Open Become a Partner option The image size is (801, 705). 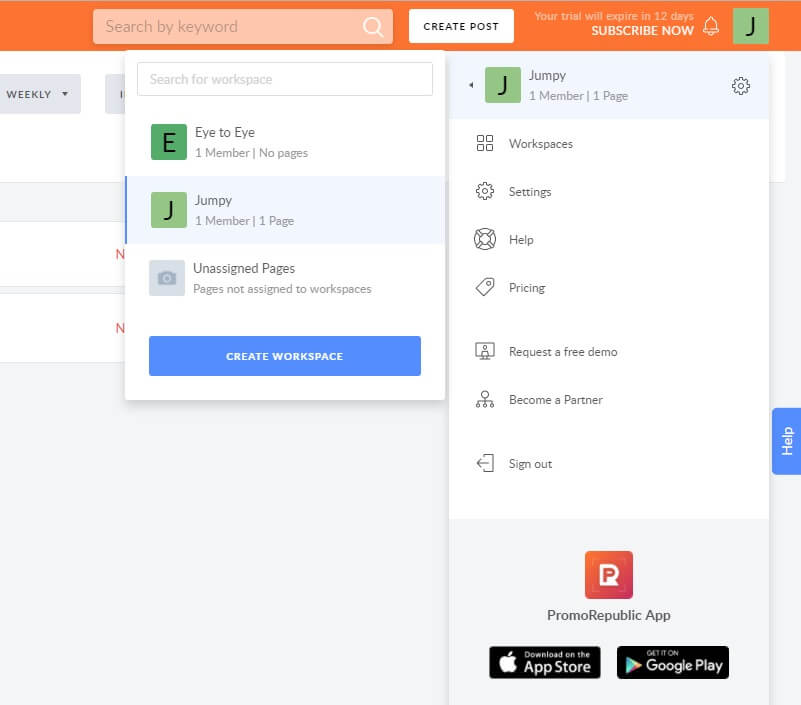[555, 400]
